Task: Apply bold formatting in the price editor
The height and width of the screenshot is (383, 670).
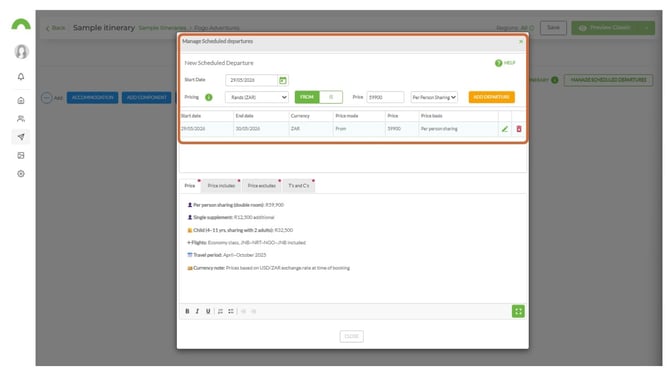Action: tap(187, 311)
